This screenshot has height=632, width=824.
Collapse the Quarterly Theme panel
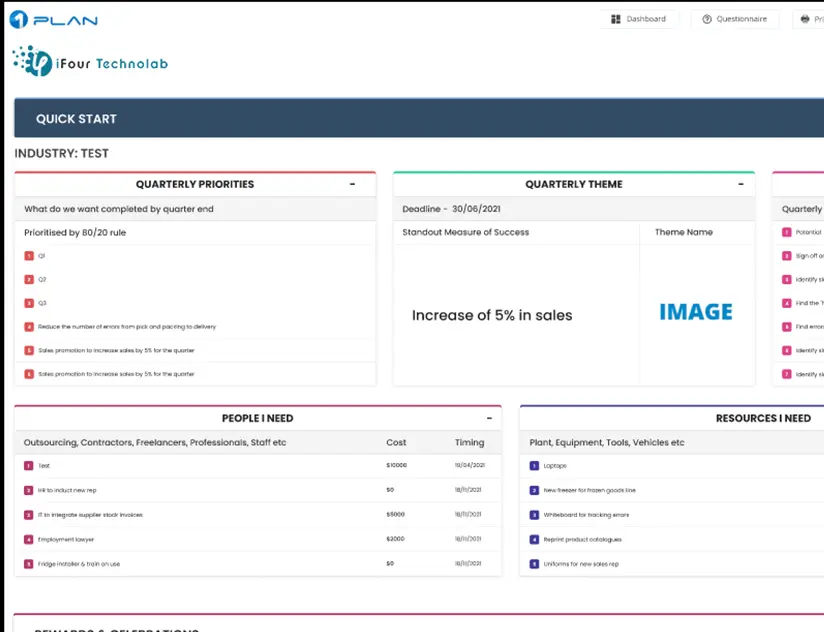coord(741,184)
